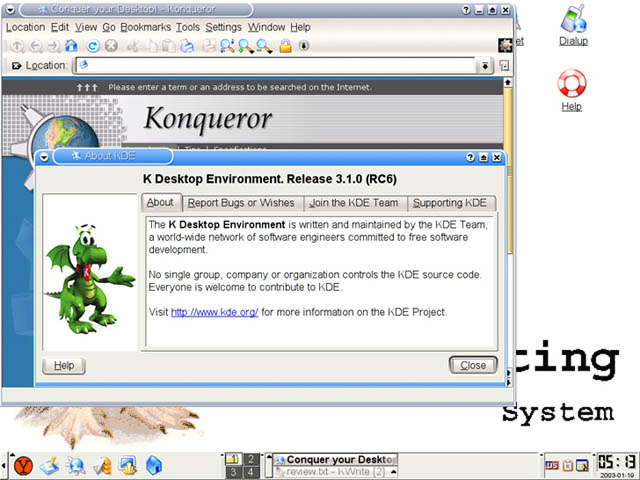640x480 pixels.
Task: Click the KDE gear throbber icon in Konqueror
Action: coord(505,45)
